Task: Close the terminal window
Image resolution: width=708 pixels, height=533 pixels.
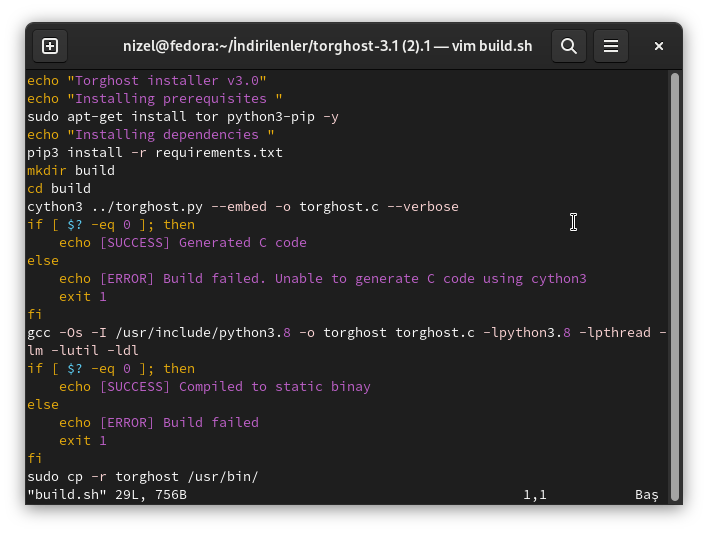Action: click(x=659, y=46)
